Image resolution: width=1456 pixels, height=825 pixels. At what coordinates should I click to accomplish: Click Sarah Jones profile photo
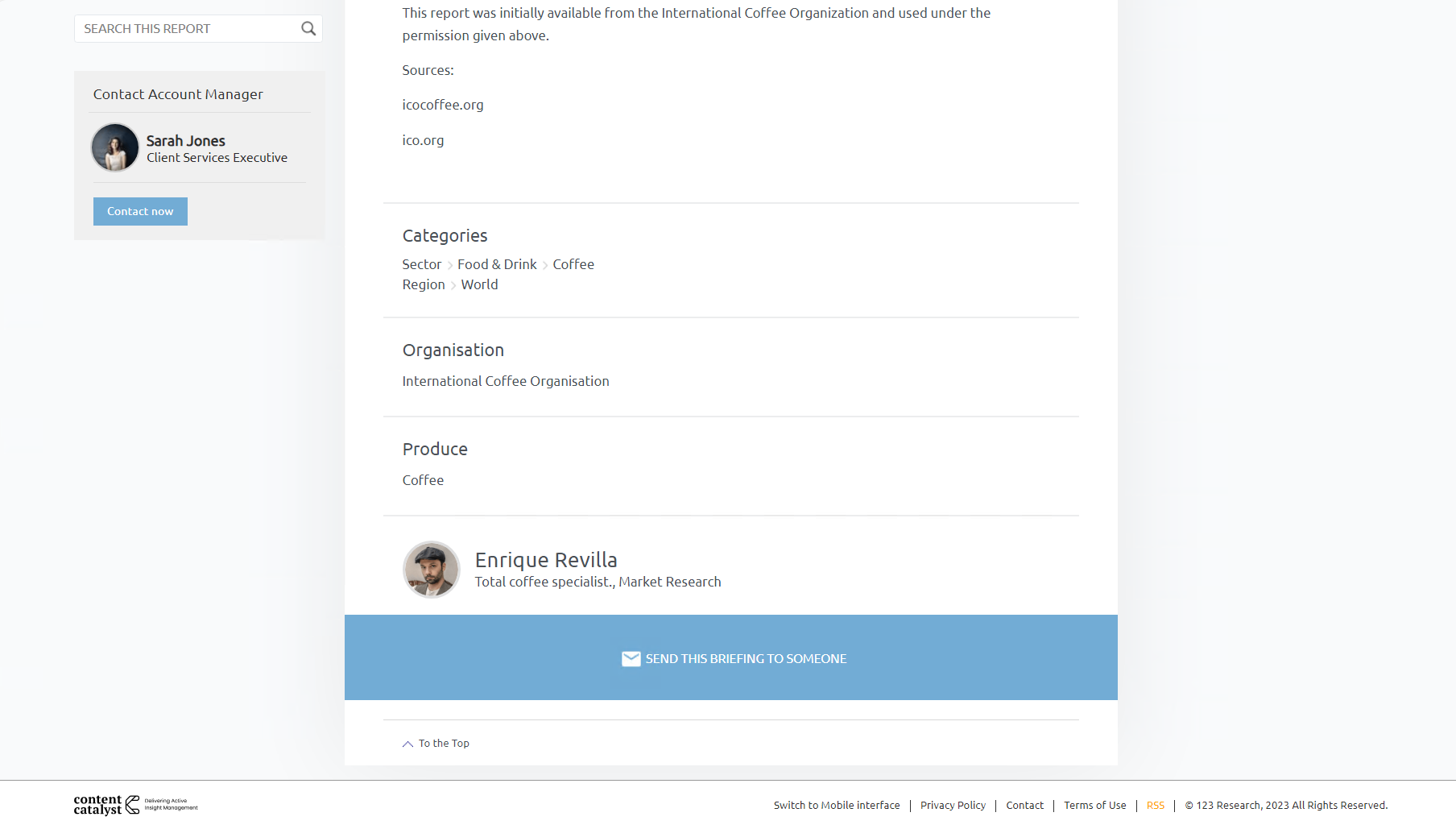pyautogui.click(x=115, y=147)
